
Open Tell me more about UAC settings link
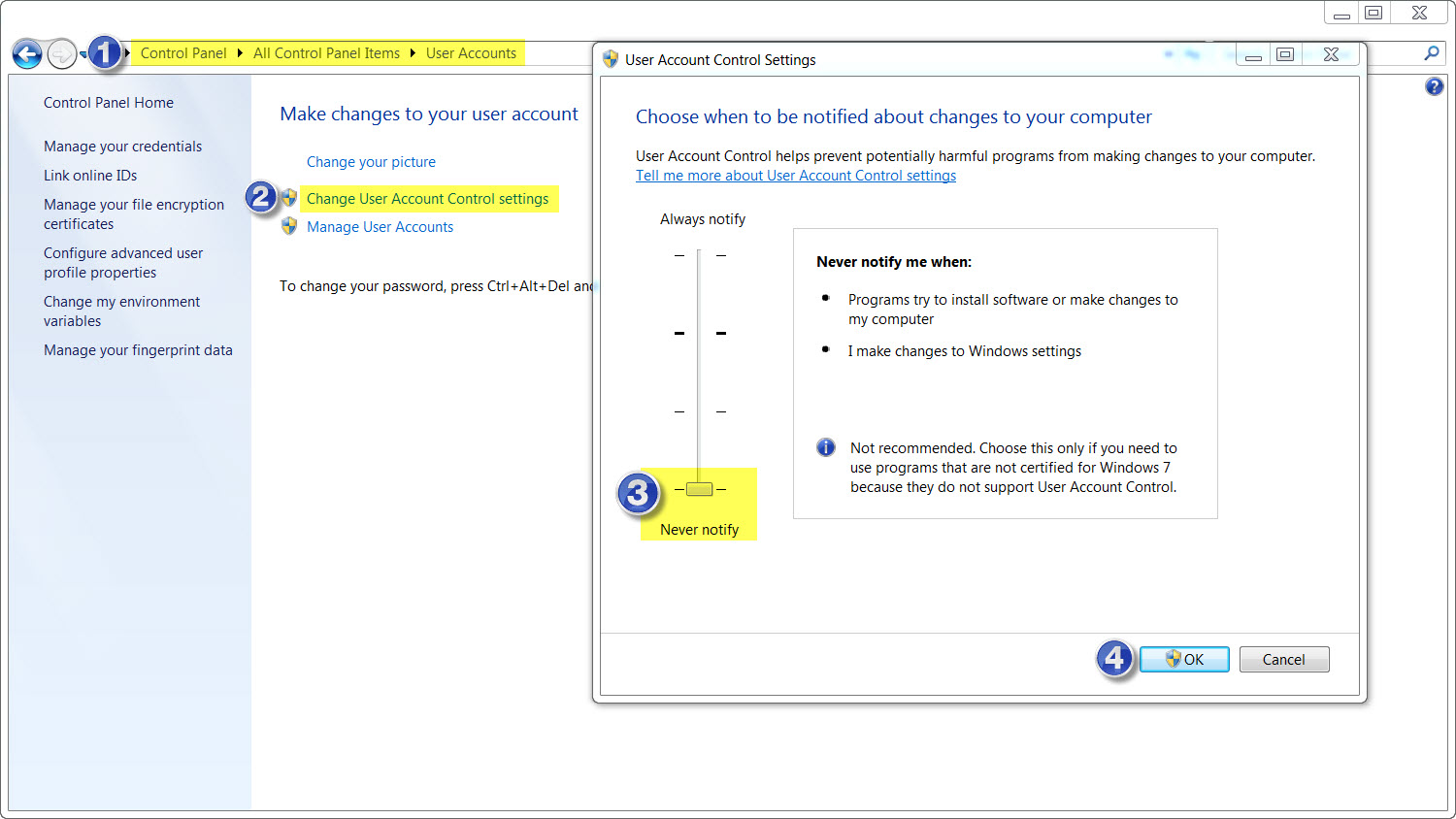click(796, 176)
